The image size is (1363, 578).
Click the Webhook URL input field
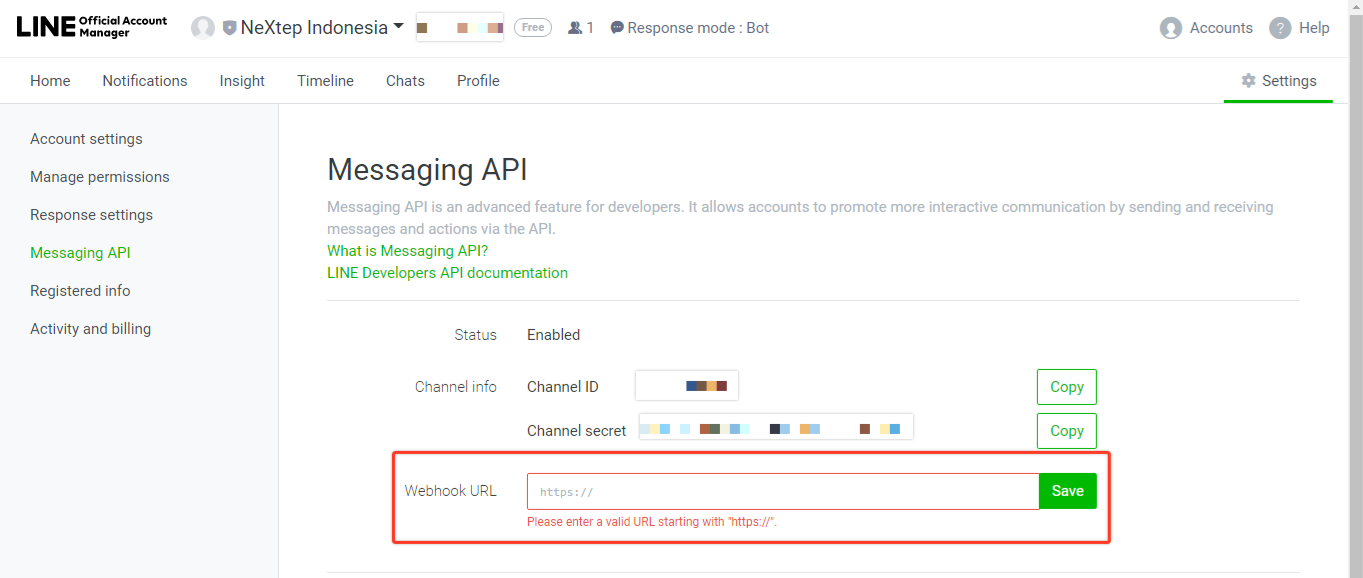click(x=783, y=491)
